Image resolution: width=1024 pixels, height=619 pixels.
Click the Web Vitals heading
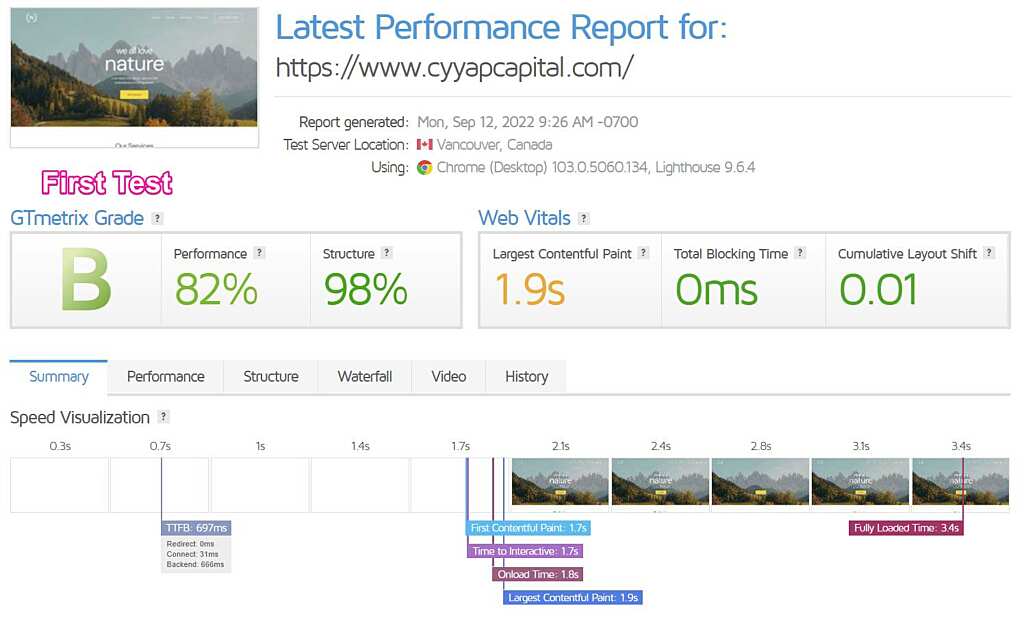(x=524, y=218)
